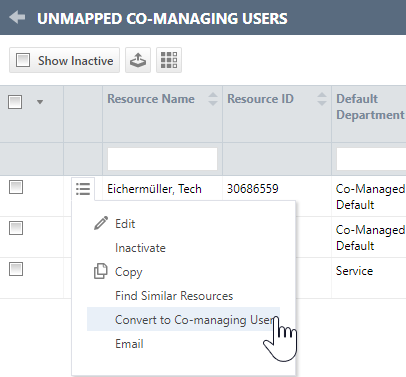The height and width of the screenshot is (377, 406).
Task: Focus the Default Department filter field
Action: pos(371,159)
